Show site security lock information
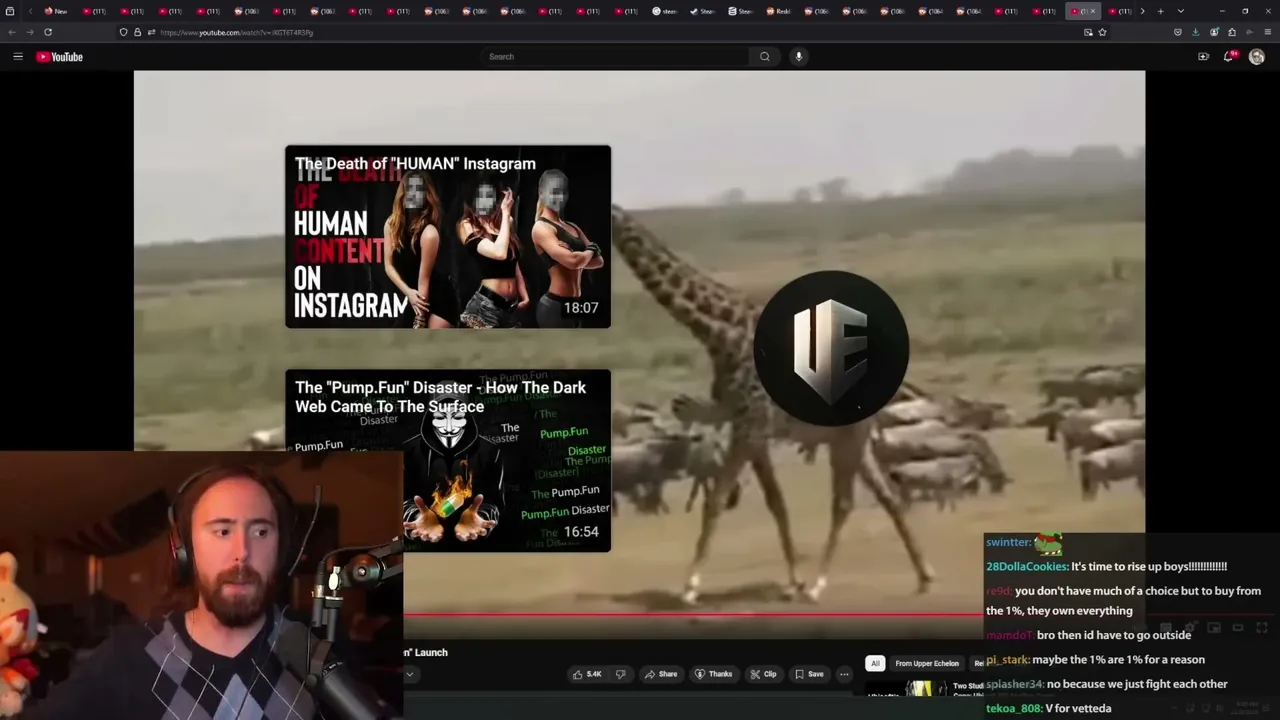Image resolution: width=1280 pixels, height=720 pixels. [x=138, y=32]
